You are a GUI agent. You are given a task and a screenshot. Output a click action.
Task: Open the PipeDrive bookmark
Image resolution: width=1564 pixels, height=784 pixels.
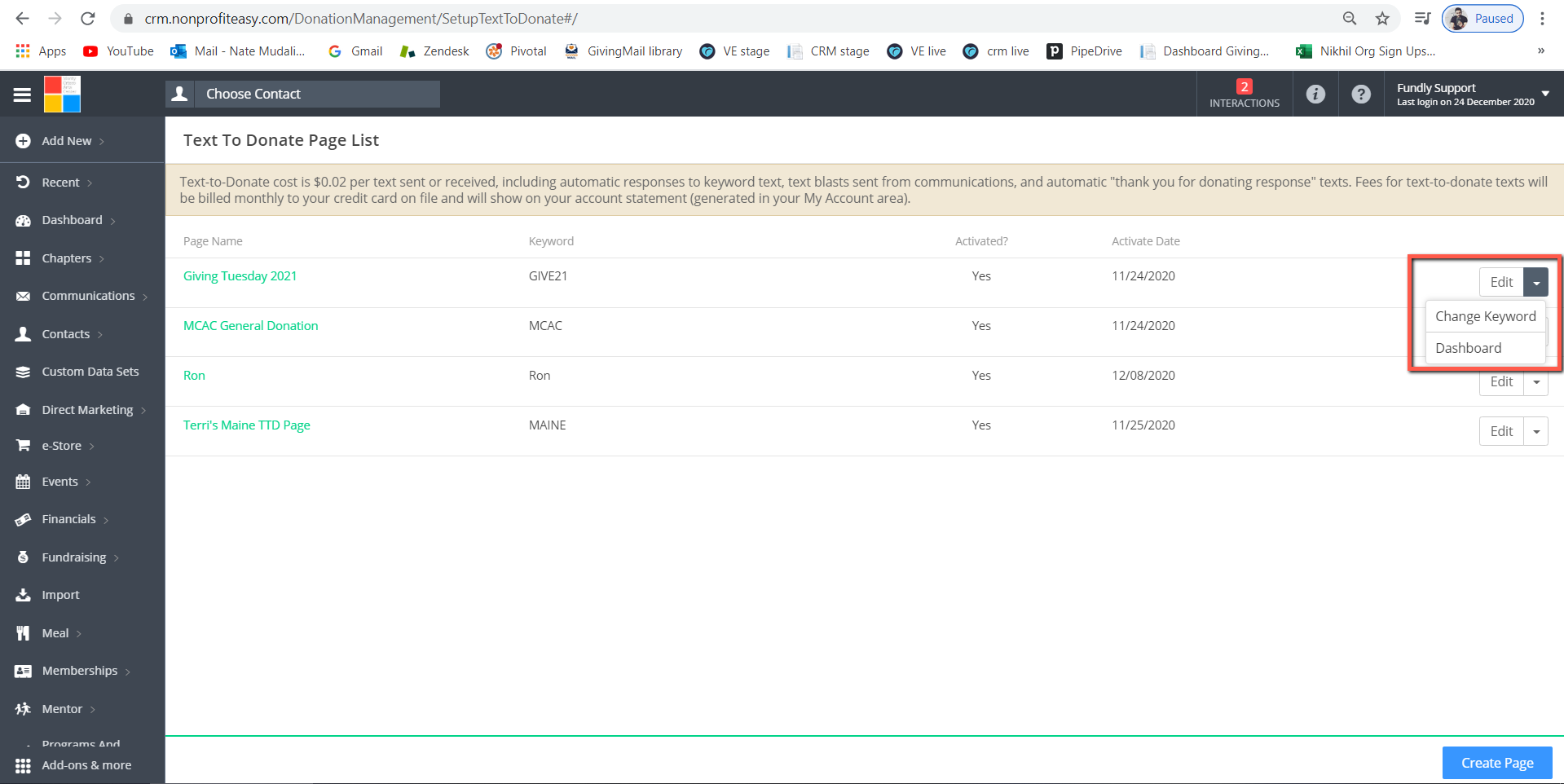coord(1084,51)
